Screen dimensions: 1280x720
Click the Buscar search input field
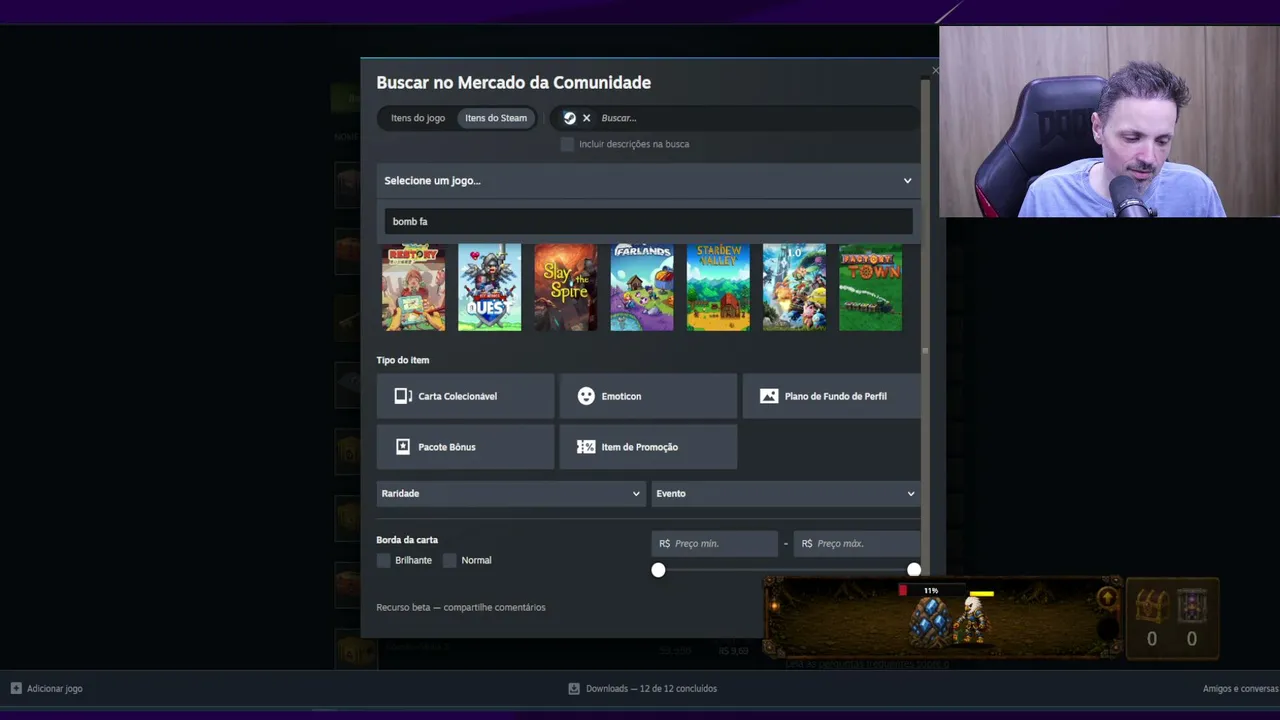coord(755,118)
